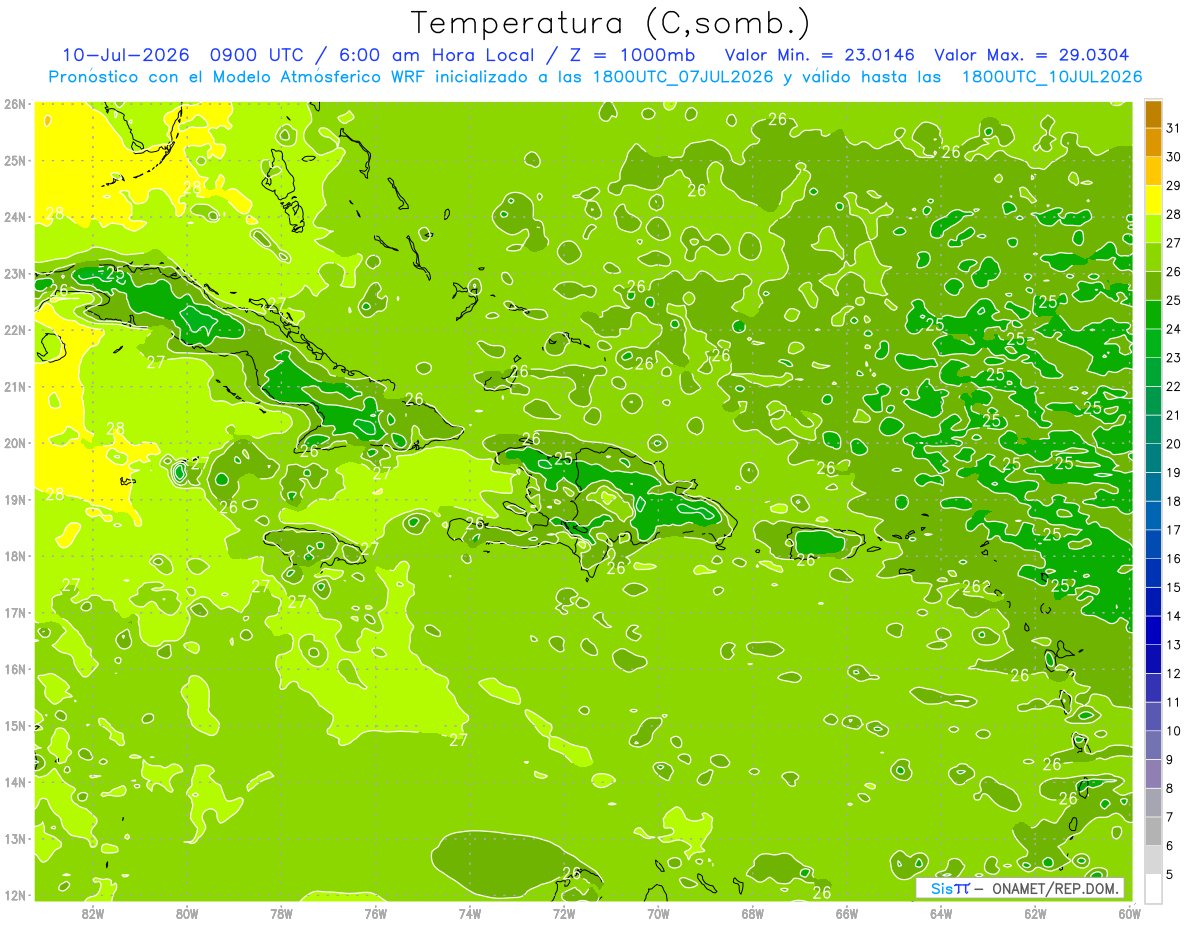This screenshot has width=1200, height=927.
Task: Click the "82W" longitude axis label
Action: pos(92,913)
